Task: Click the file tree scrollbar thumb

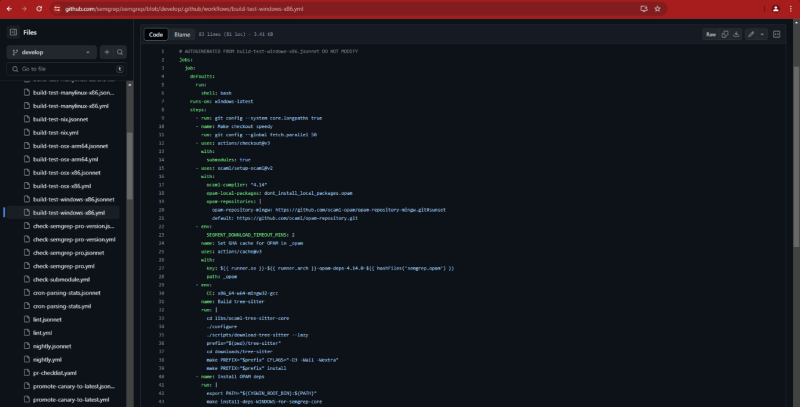Action: click(130, 166)
